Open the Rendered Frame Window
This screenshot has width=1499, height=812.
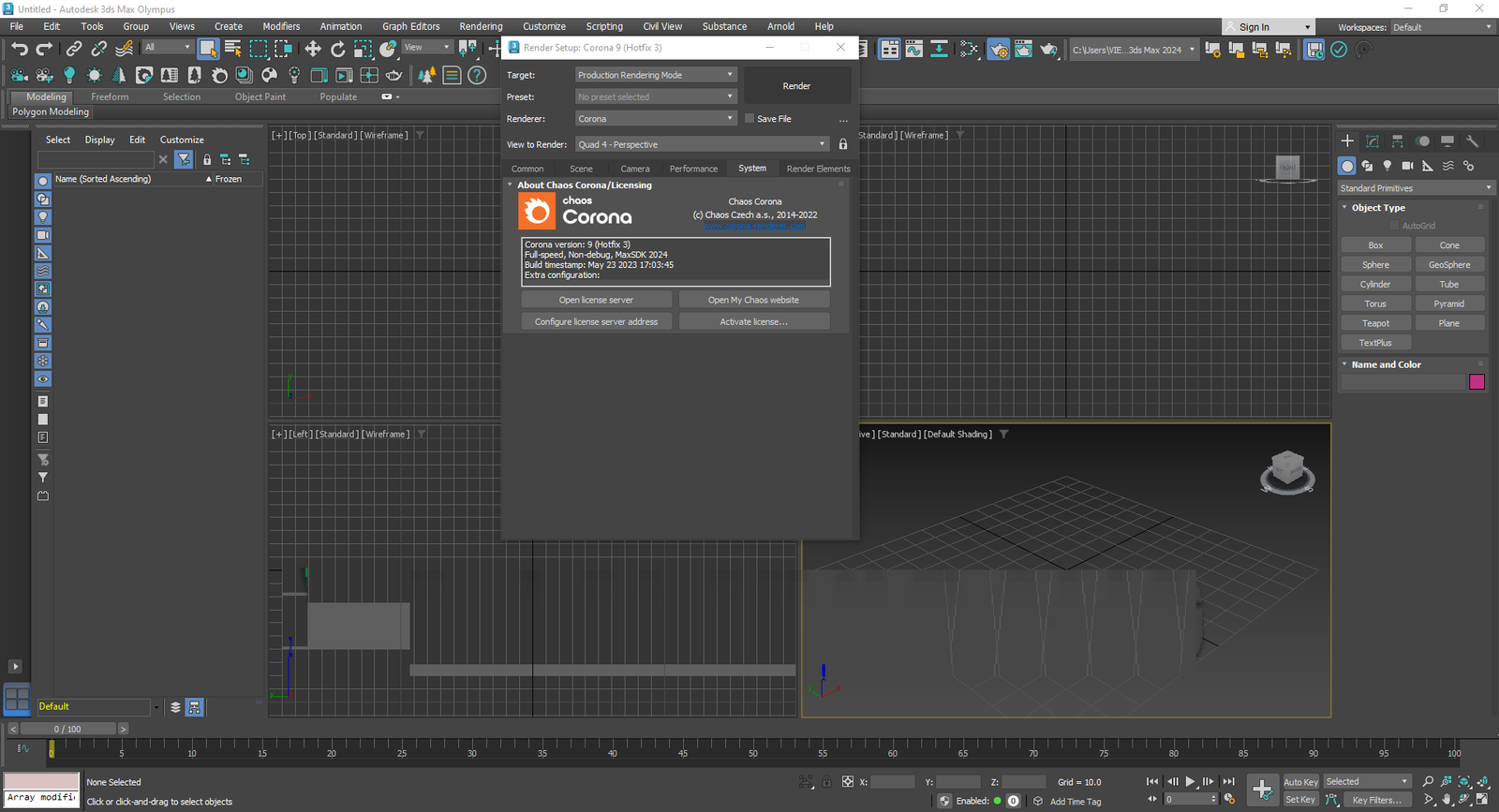coord(1023,49)
